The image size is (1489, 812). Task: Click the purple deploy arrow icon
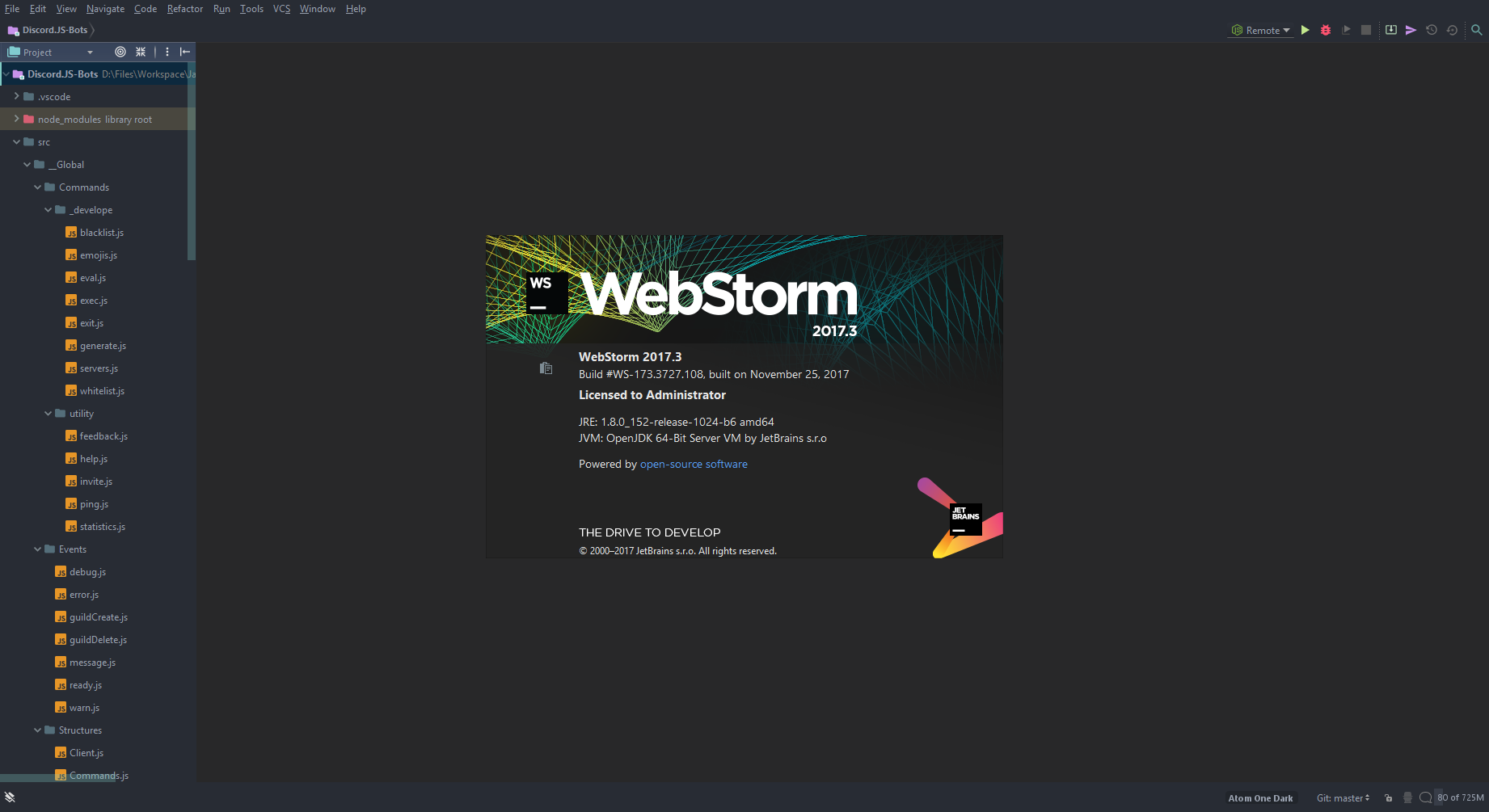coord(1411,30)
